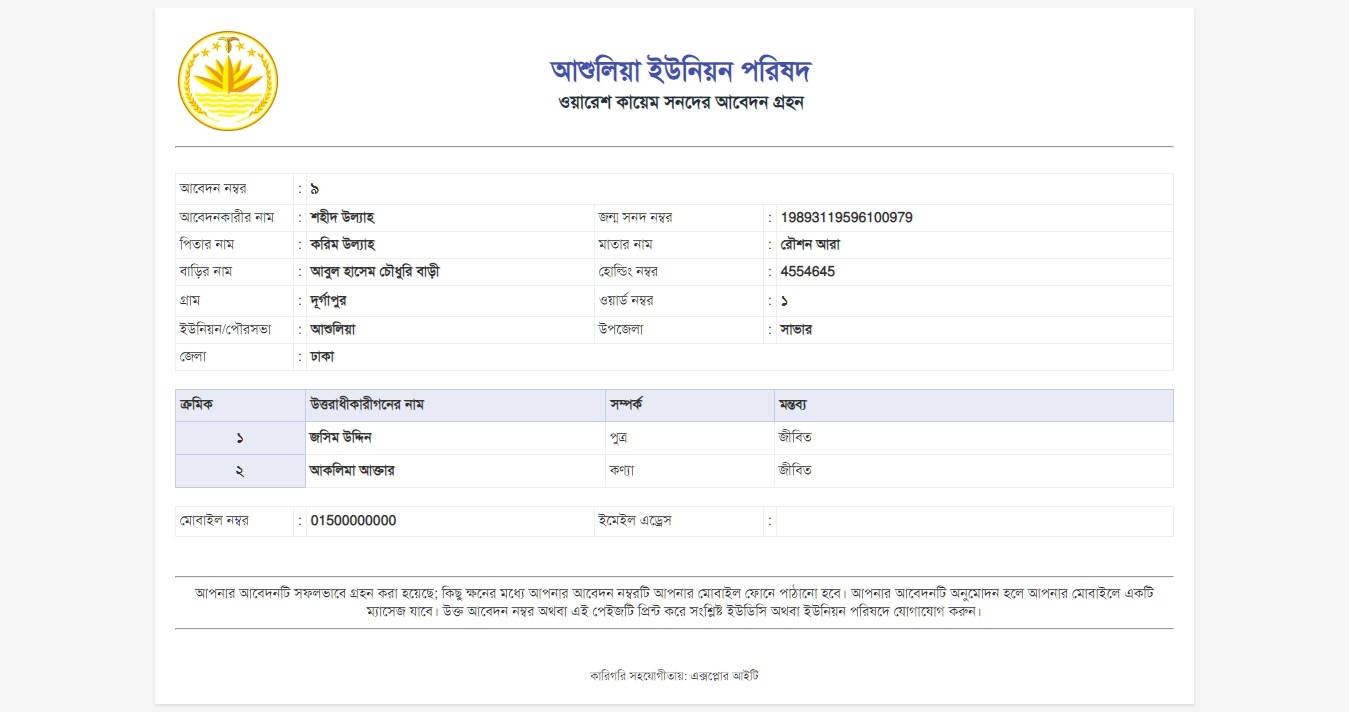The image size is (1349, 712).
Task: Select the উপজেলা label
Action: [619, 329]
